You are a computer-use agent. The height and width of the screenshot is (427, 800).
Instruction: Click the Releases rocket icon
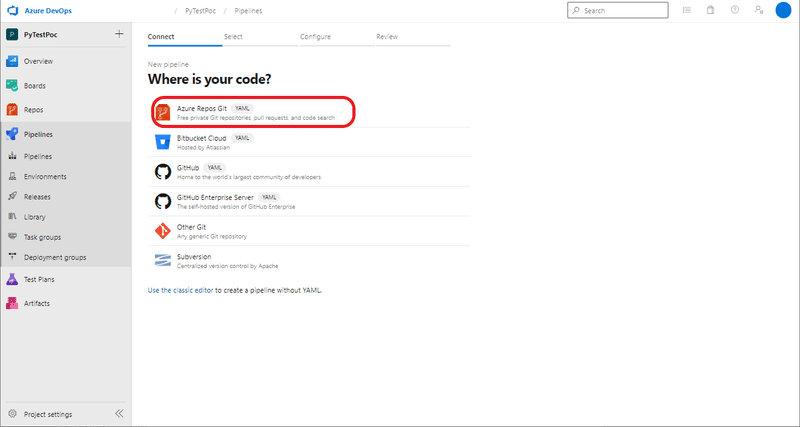pyautogui.click(x=13, y=196)
